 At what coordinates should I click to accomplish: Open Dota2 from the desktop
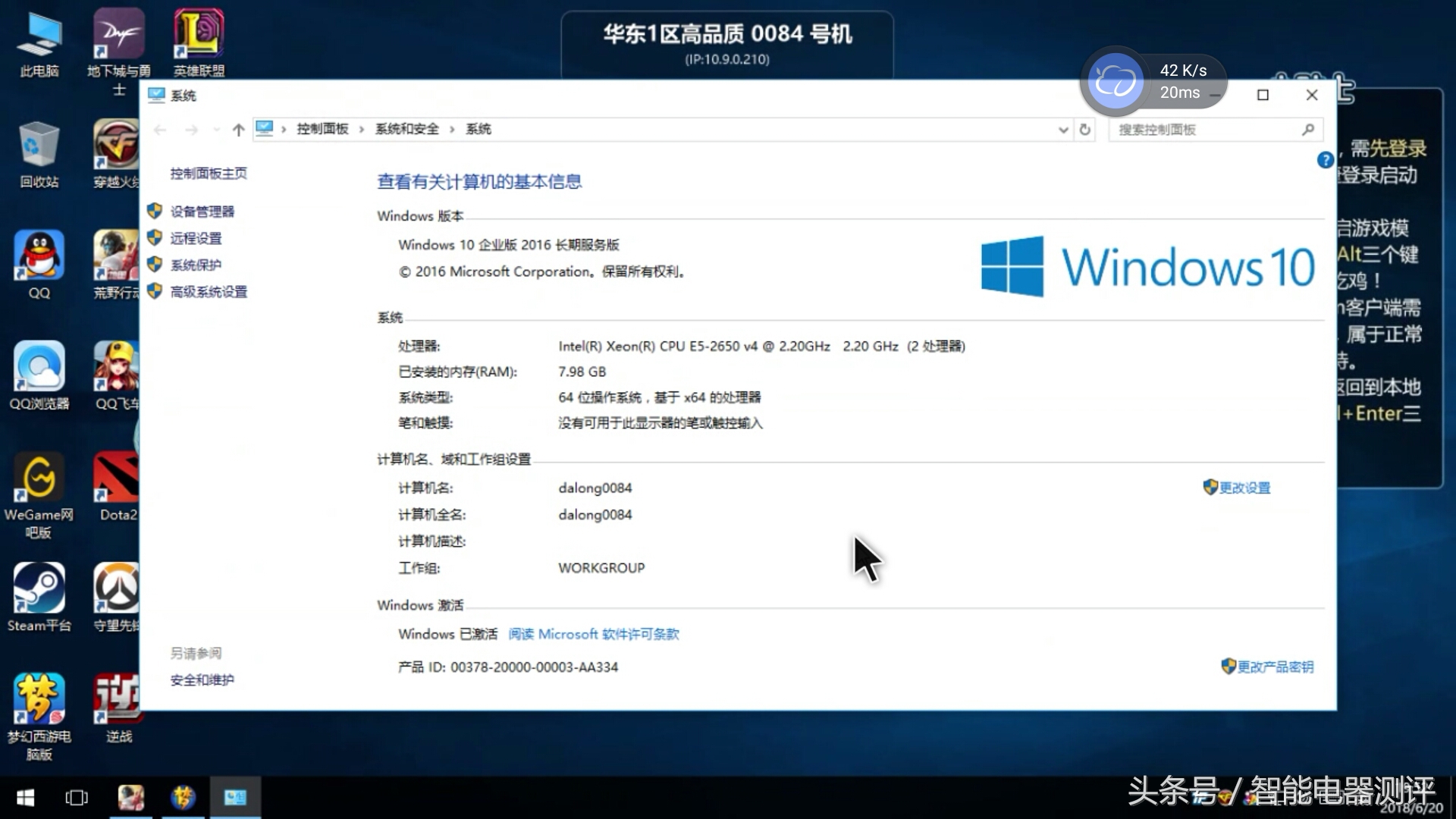point(117,478)
